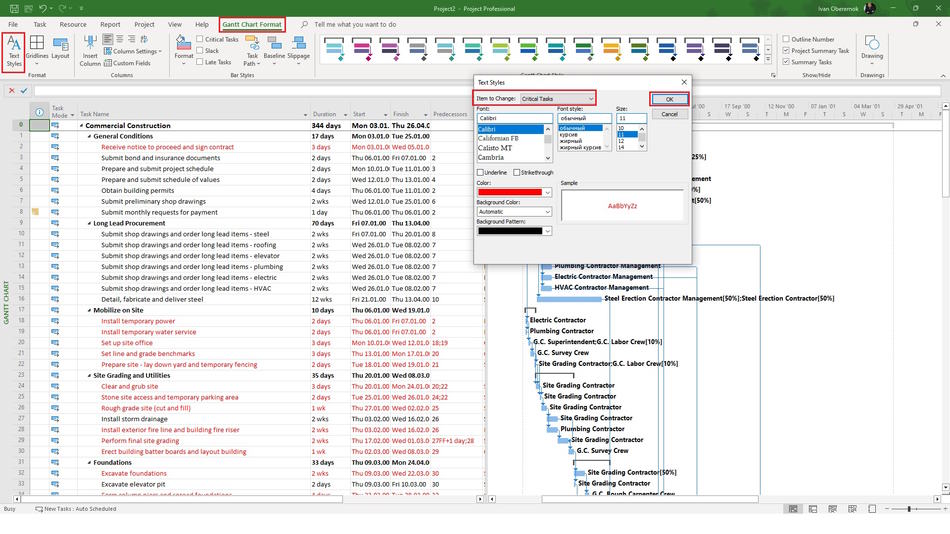This screenshot has width=950, height=534.
Task: Align column text right
Action: pyautogui.click(x=131, y=39)
